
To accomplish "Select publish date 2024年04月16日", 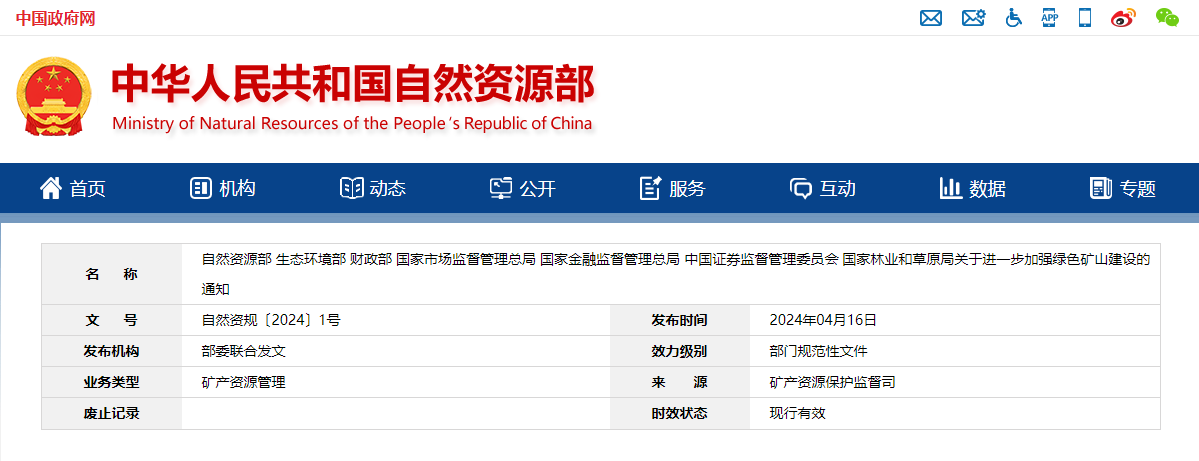I will tap(823, 320).
